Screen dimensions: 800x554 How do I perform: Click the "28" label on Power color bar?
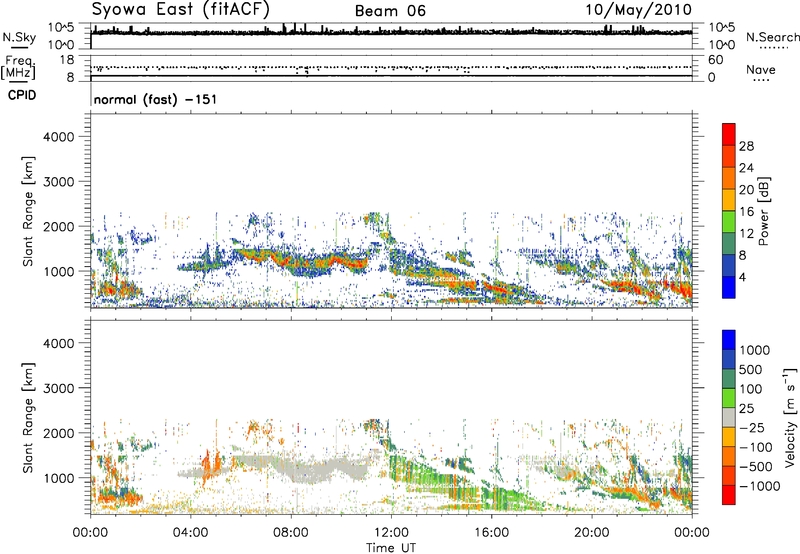click(746, 146)
